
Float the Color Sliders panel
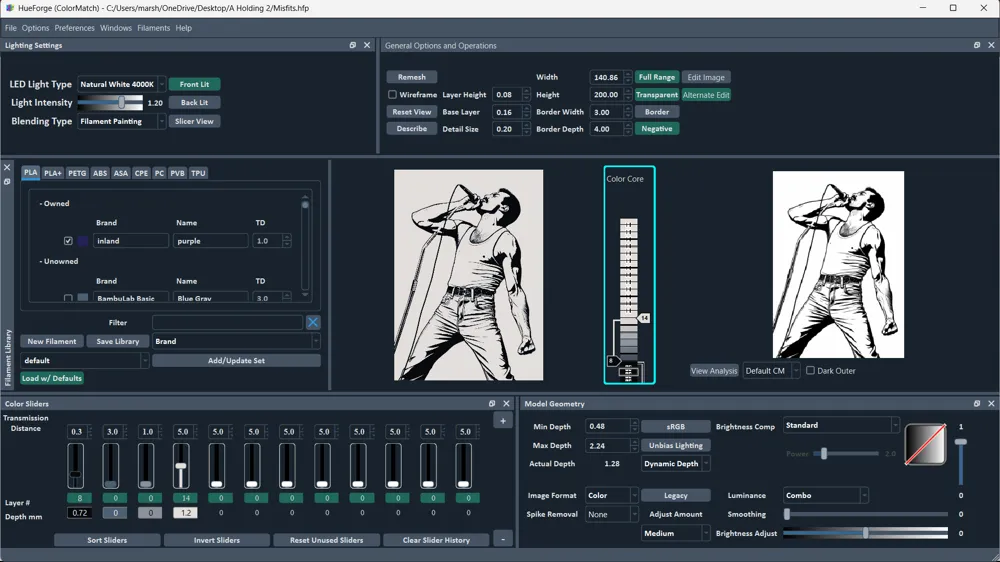point(492,404)
